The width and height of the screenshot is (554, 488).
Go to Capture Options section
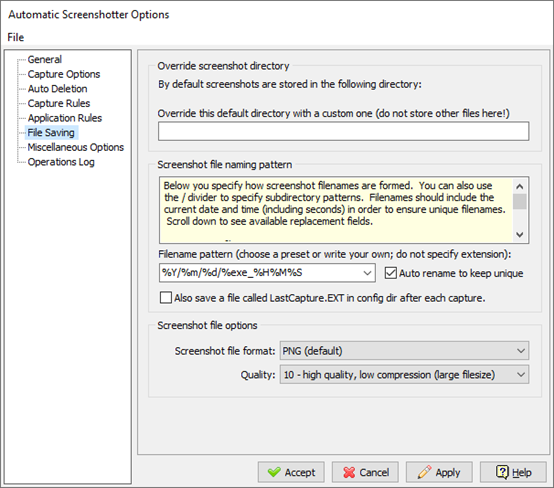[x=64, y=74]
